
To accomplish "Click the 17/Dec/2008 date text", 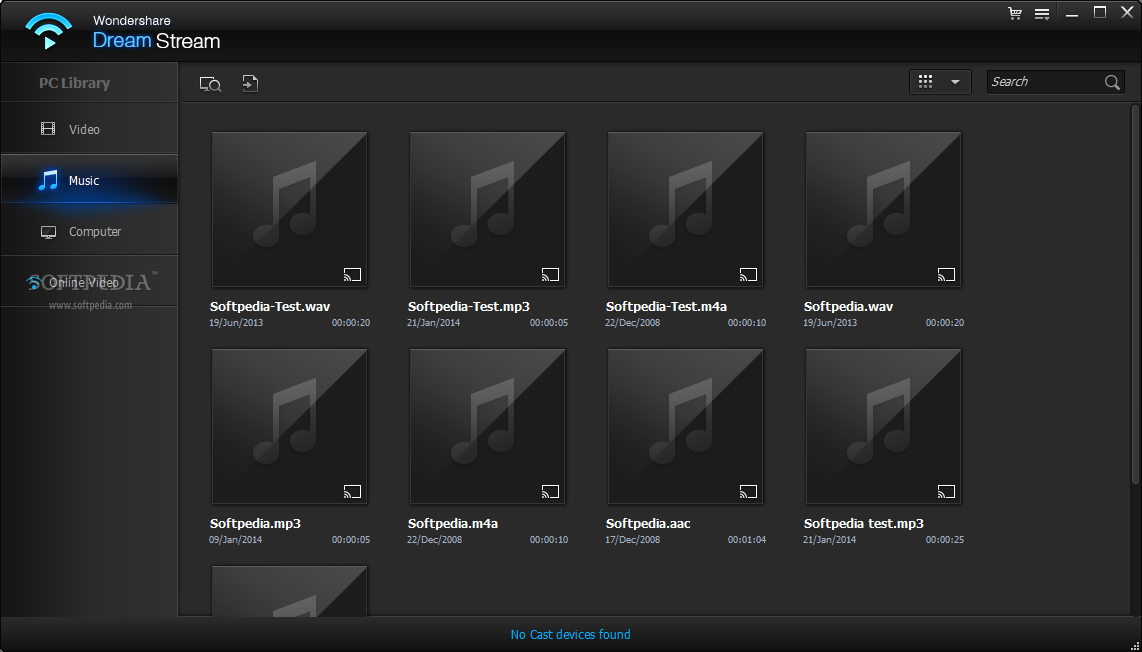I will click(632, 540).
